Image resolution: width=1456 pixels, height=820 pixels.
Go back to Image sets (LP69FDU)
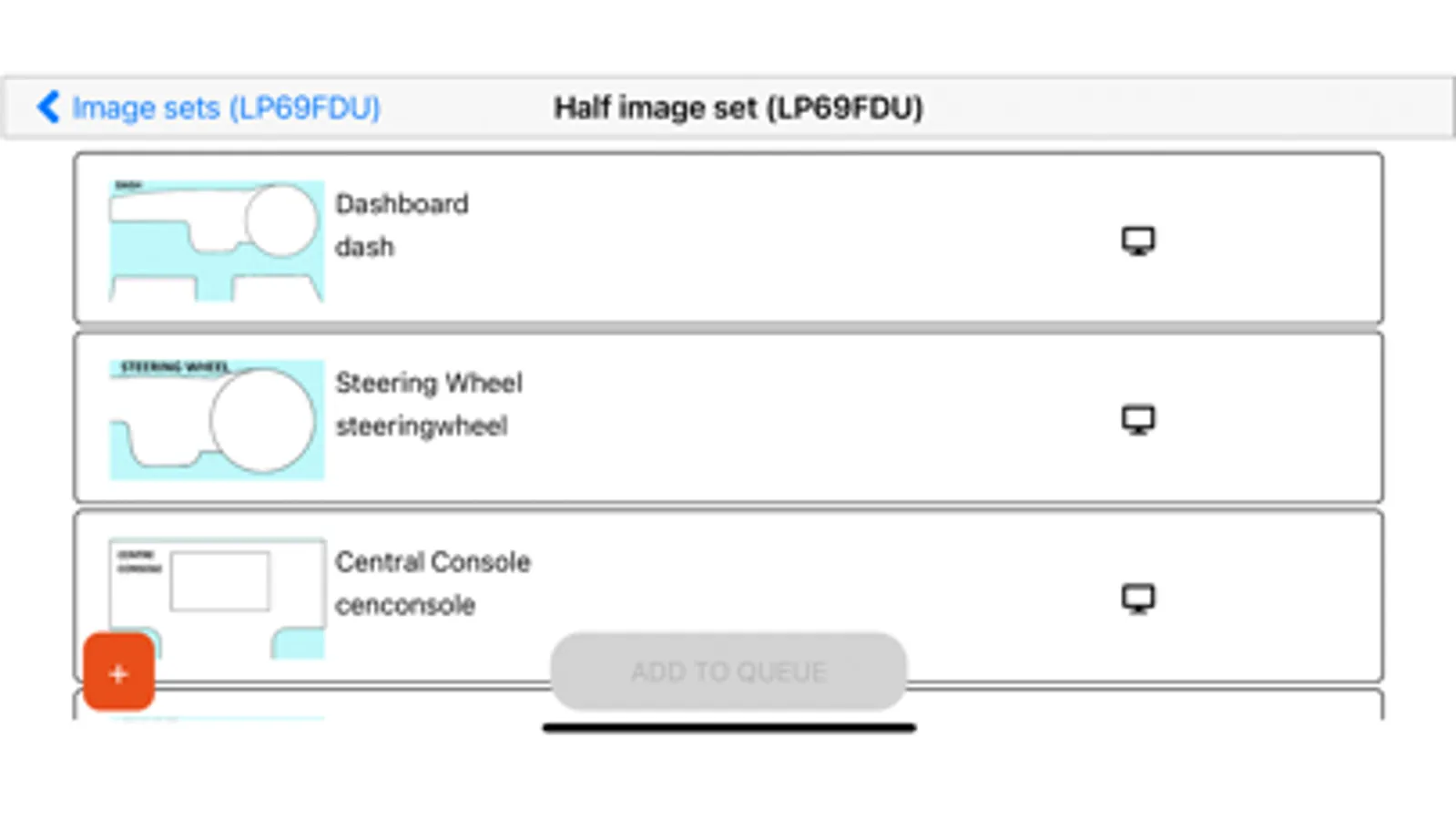(x=226, y=108)
